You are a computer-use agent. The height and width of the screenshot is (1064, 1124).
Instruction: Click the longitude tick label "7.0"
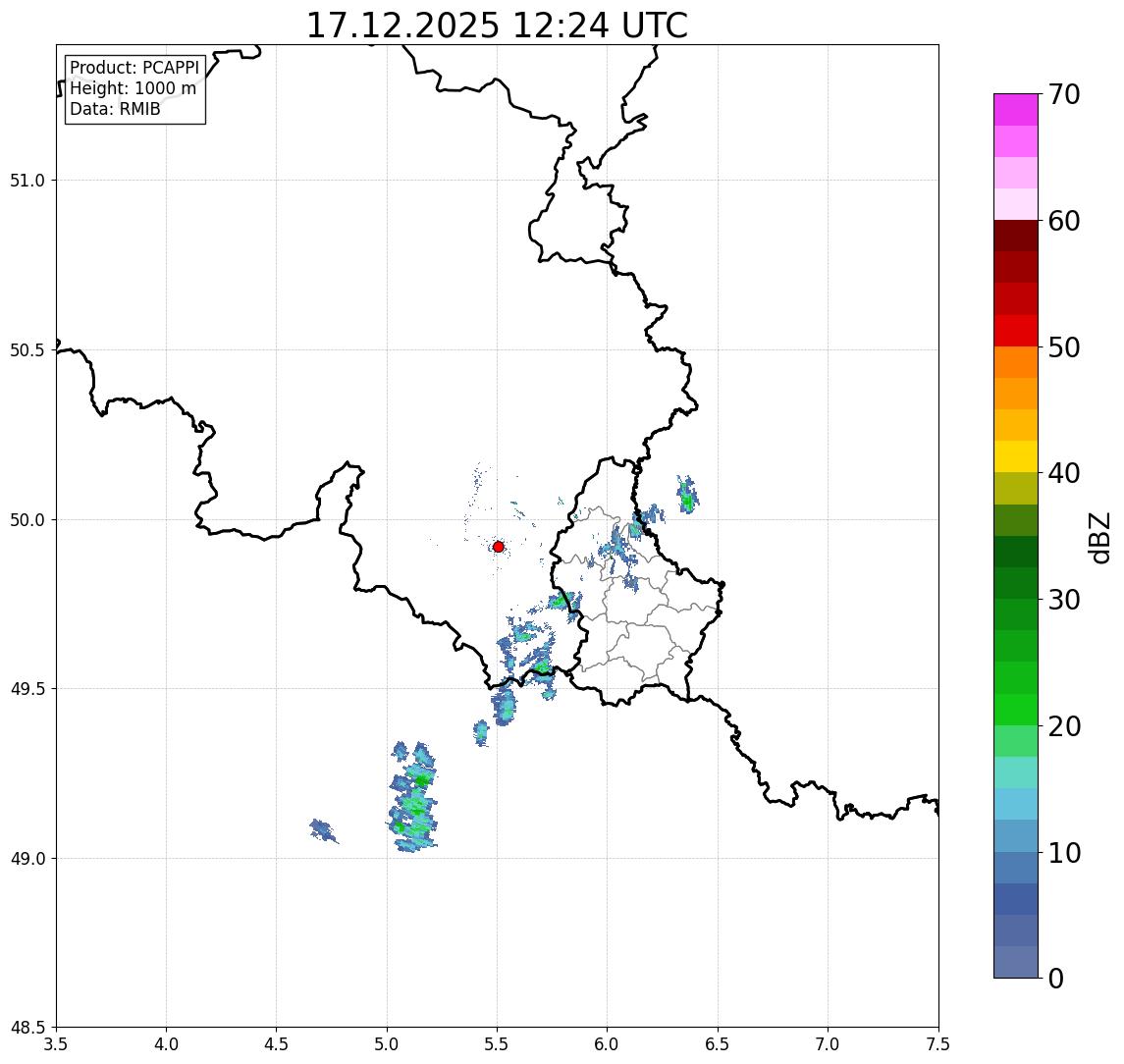[829, 1044]
